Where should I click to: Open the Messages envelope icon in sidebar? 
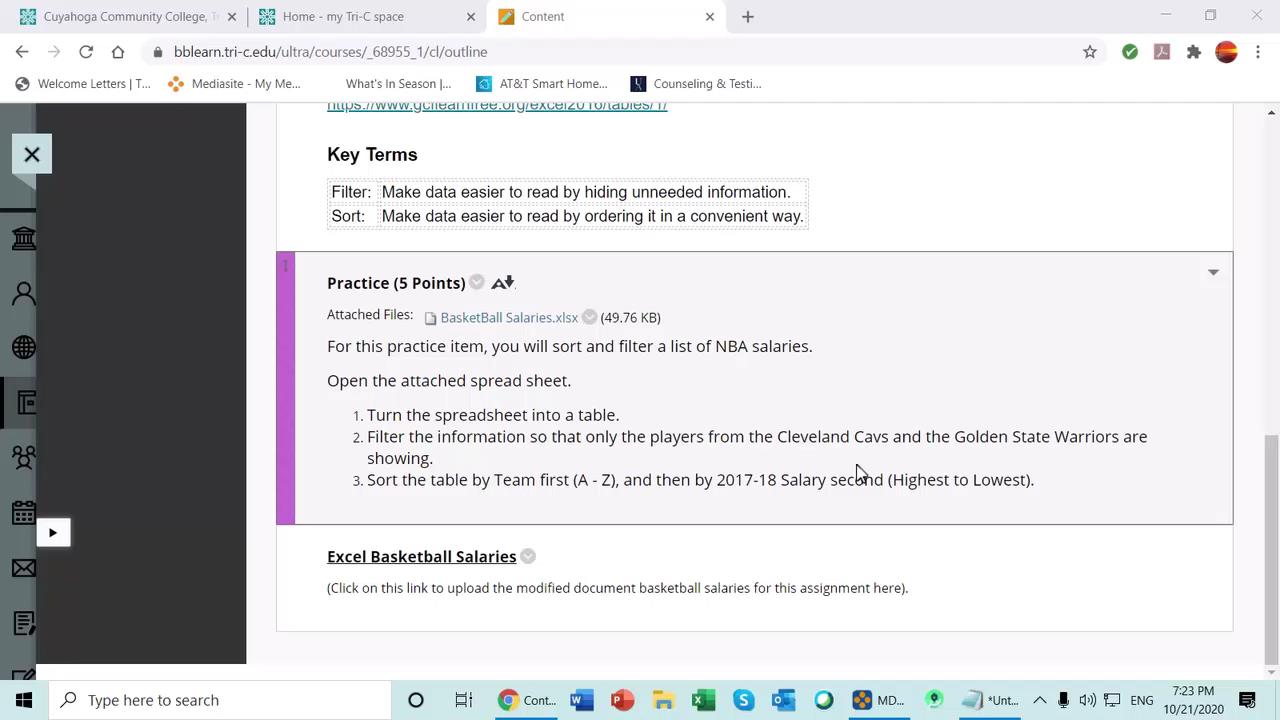pos(24,568)
